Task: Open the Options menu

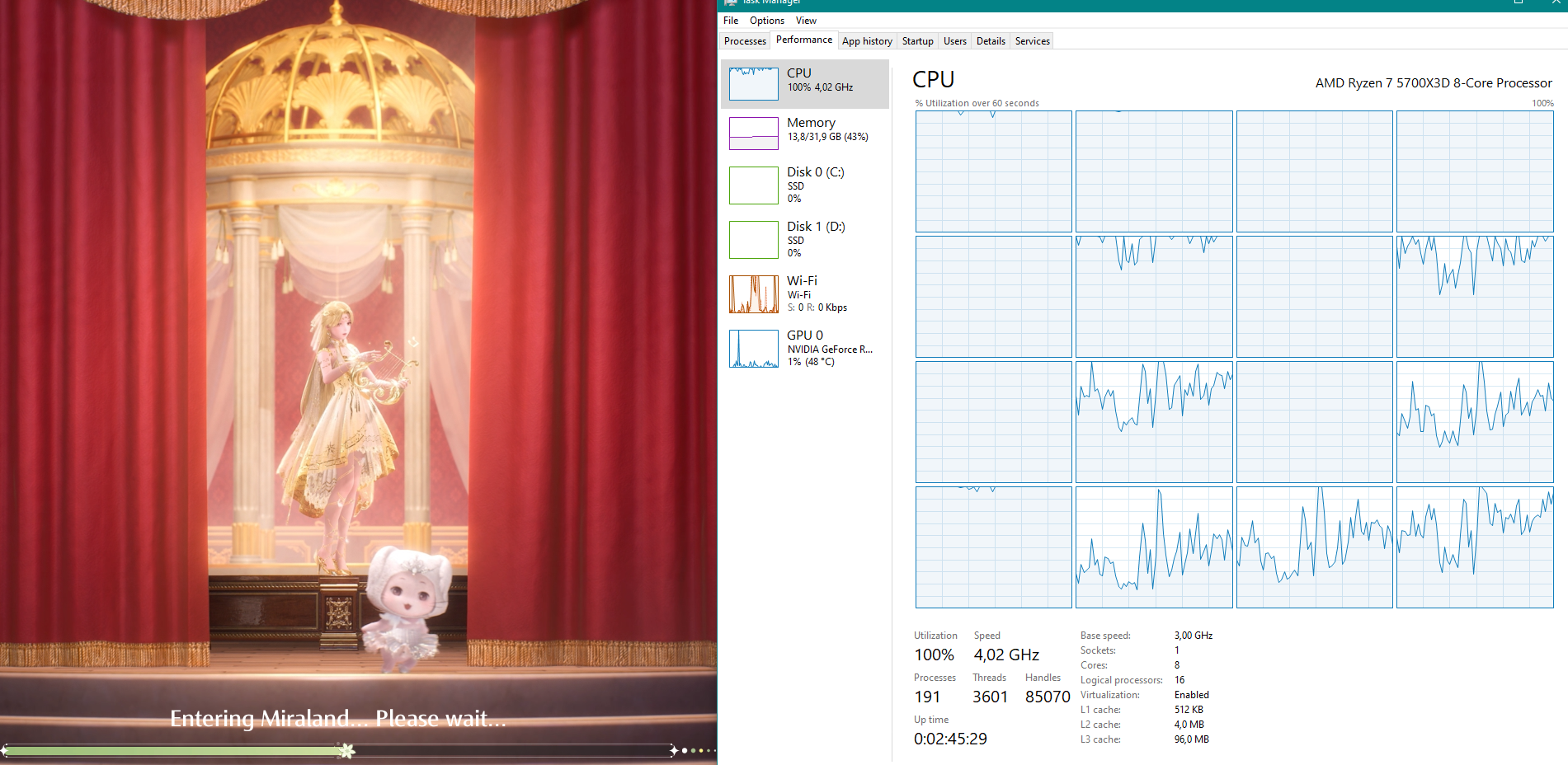Action: coord(767,21)
